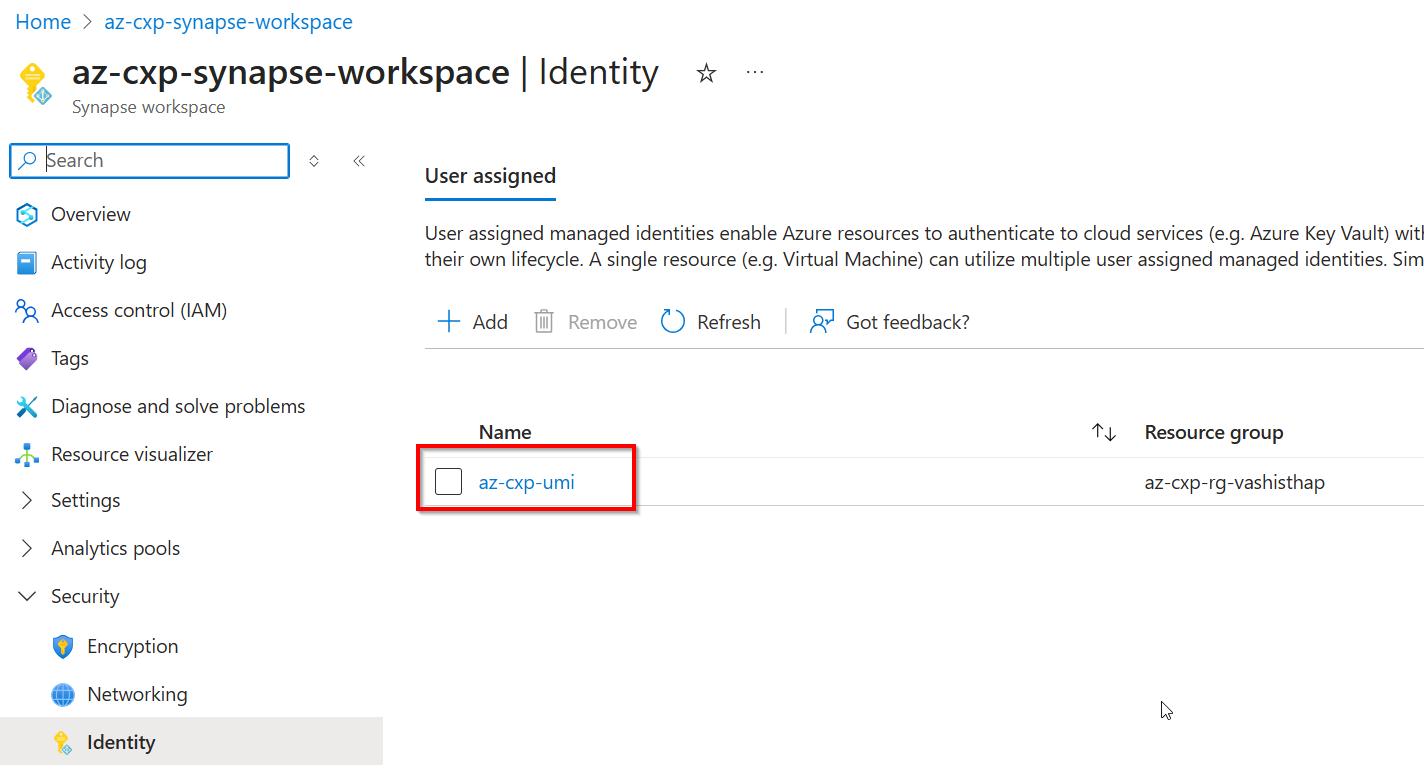Click the Access control people icon
Image resolution: width=1424 pixels, height=774 pixels.
27,311
